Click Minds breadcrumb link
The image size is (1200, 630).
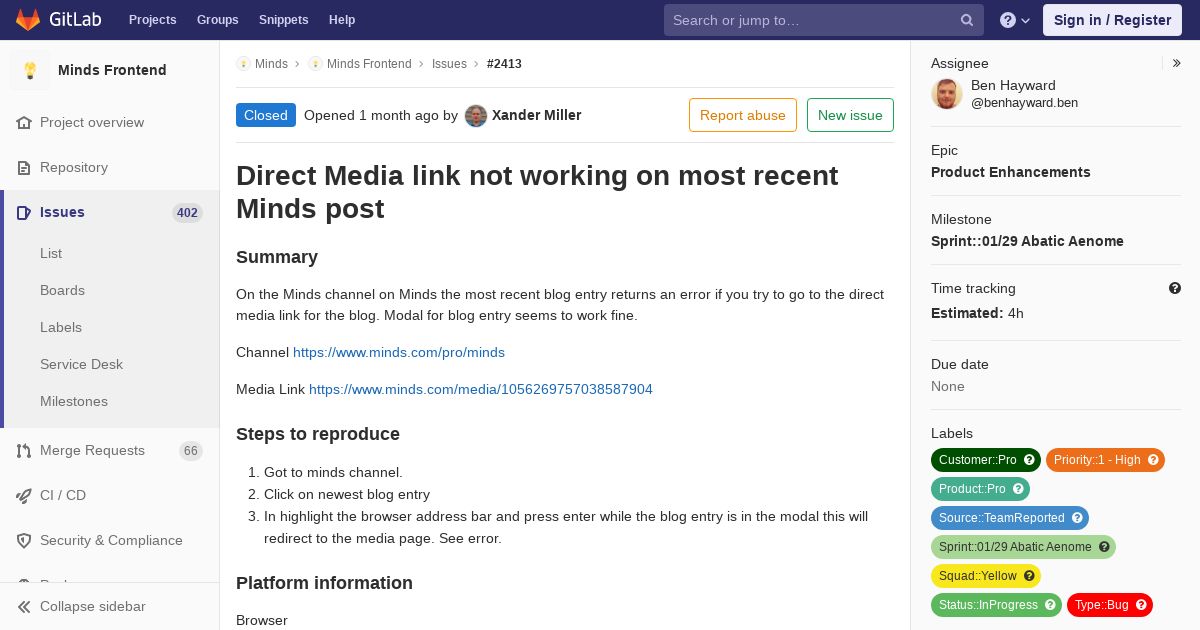(271, 64)
